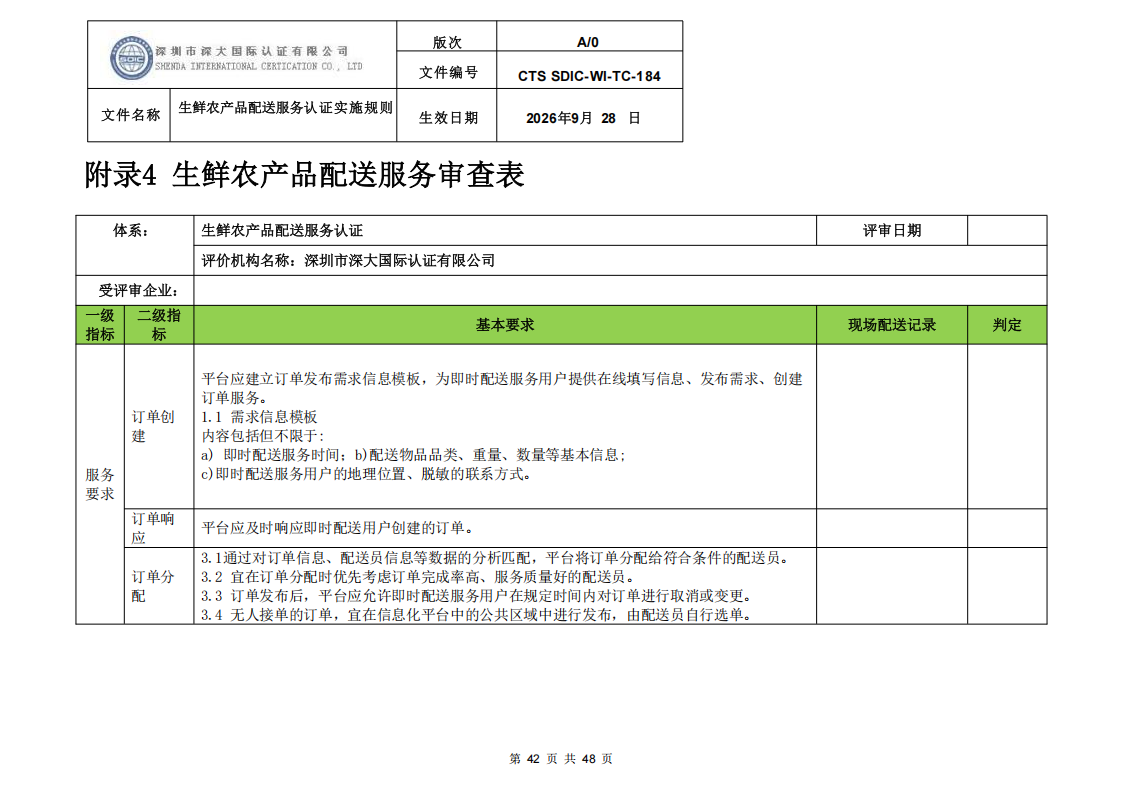Select the line starting '3.1通过对订单信息'
This screenshot has height=794, width=1123.
(x=494, y=558)
